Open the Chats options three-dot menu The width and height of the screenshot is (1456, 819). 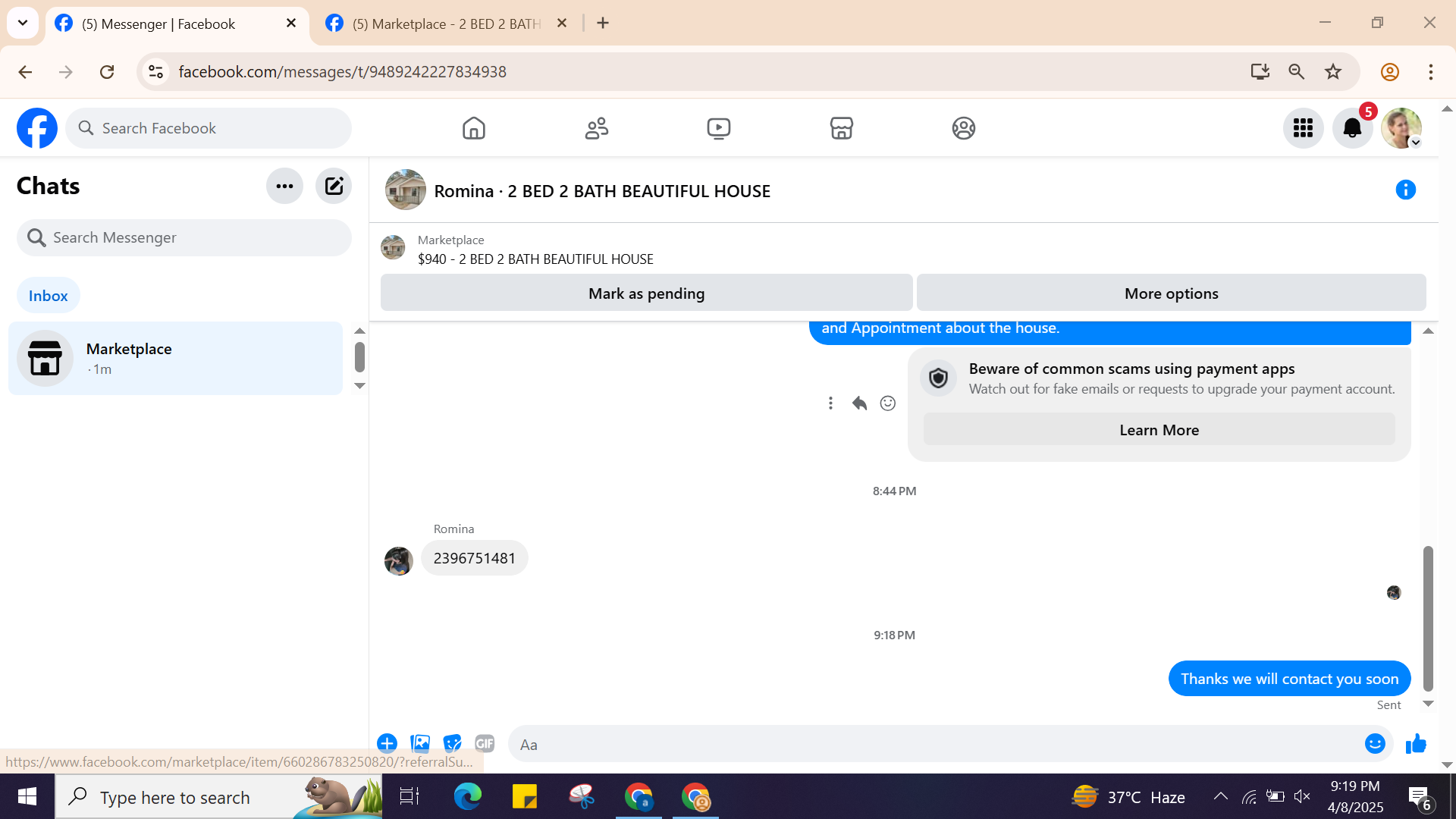tap(284, 187)
